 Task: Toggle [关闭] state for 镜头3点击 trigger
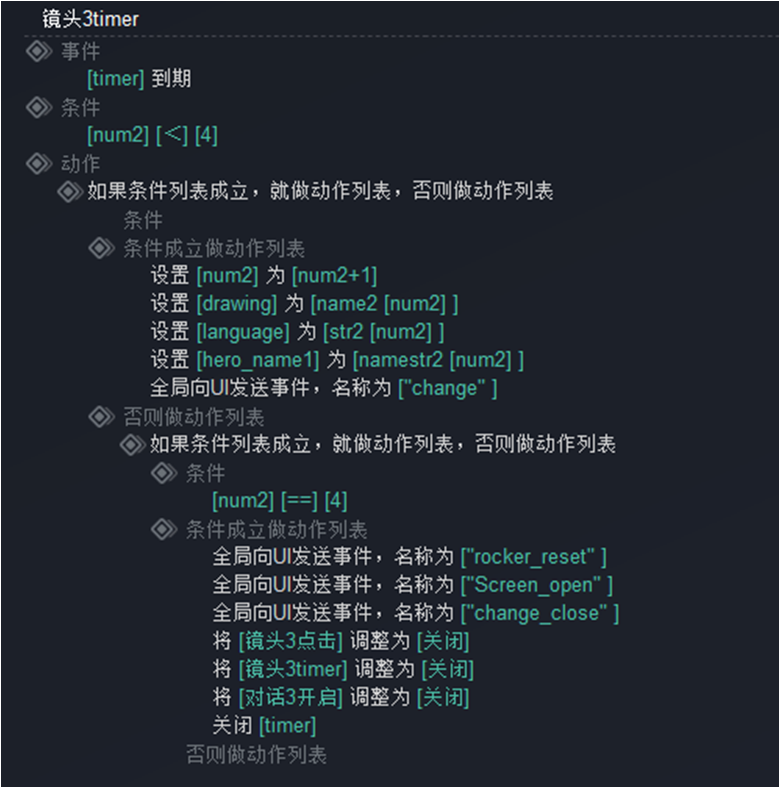pyautogui.click(x=443, y=642)
